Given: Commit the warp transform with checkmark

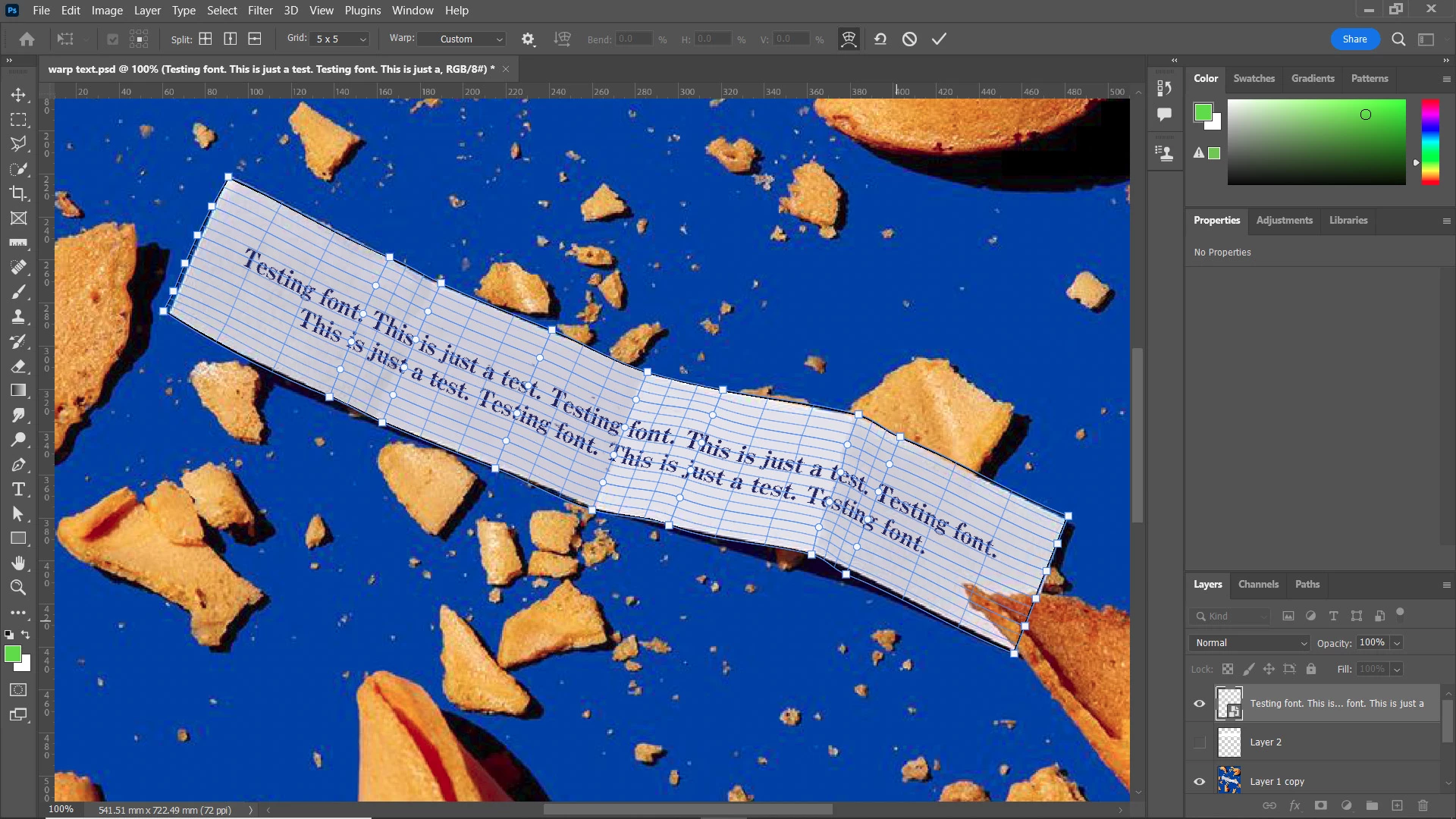Looking at the screenshot, I should pos(939,39).
